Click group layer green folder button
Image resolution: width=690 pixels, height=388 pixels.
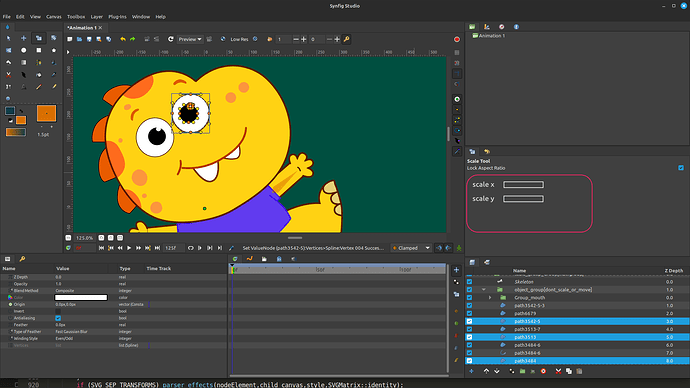tap(522, 371)
